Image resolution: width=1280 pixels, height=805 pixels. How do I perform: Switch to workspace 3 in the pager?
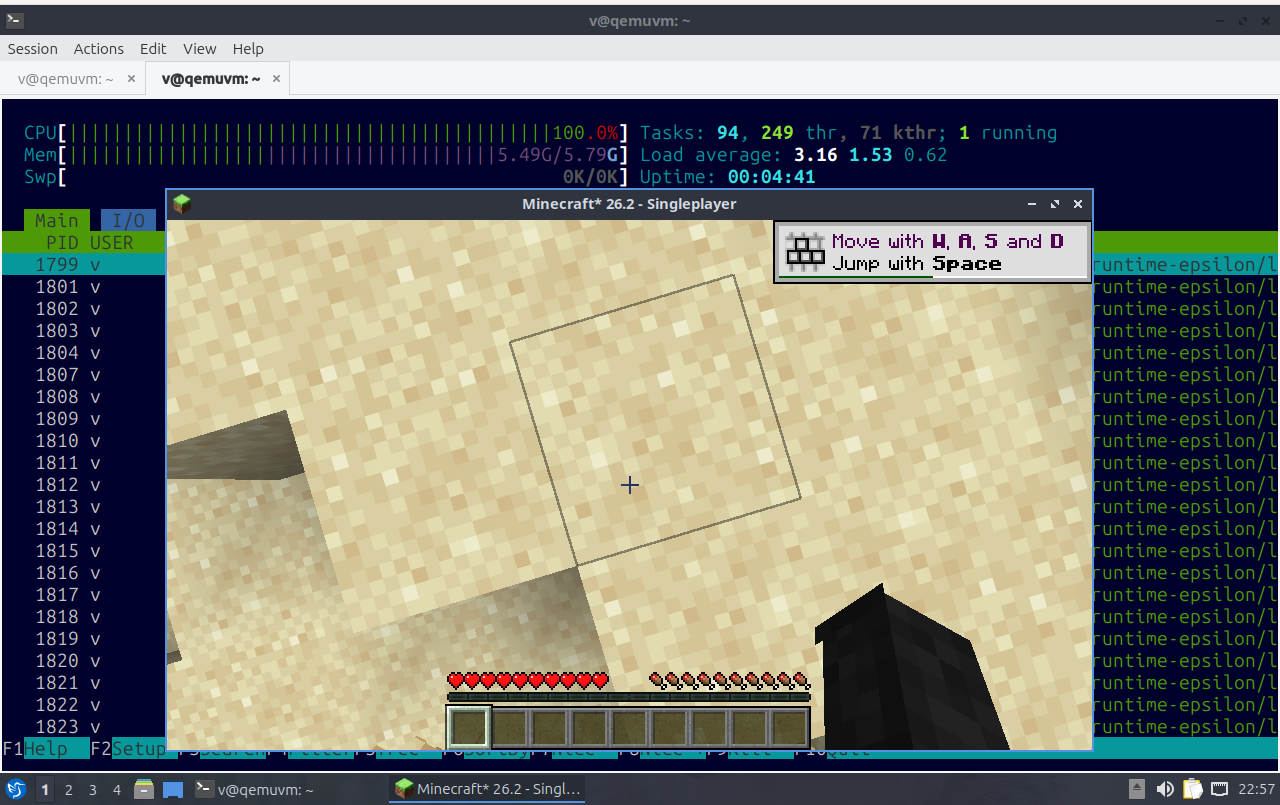tap(93, 789)
